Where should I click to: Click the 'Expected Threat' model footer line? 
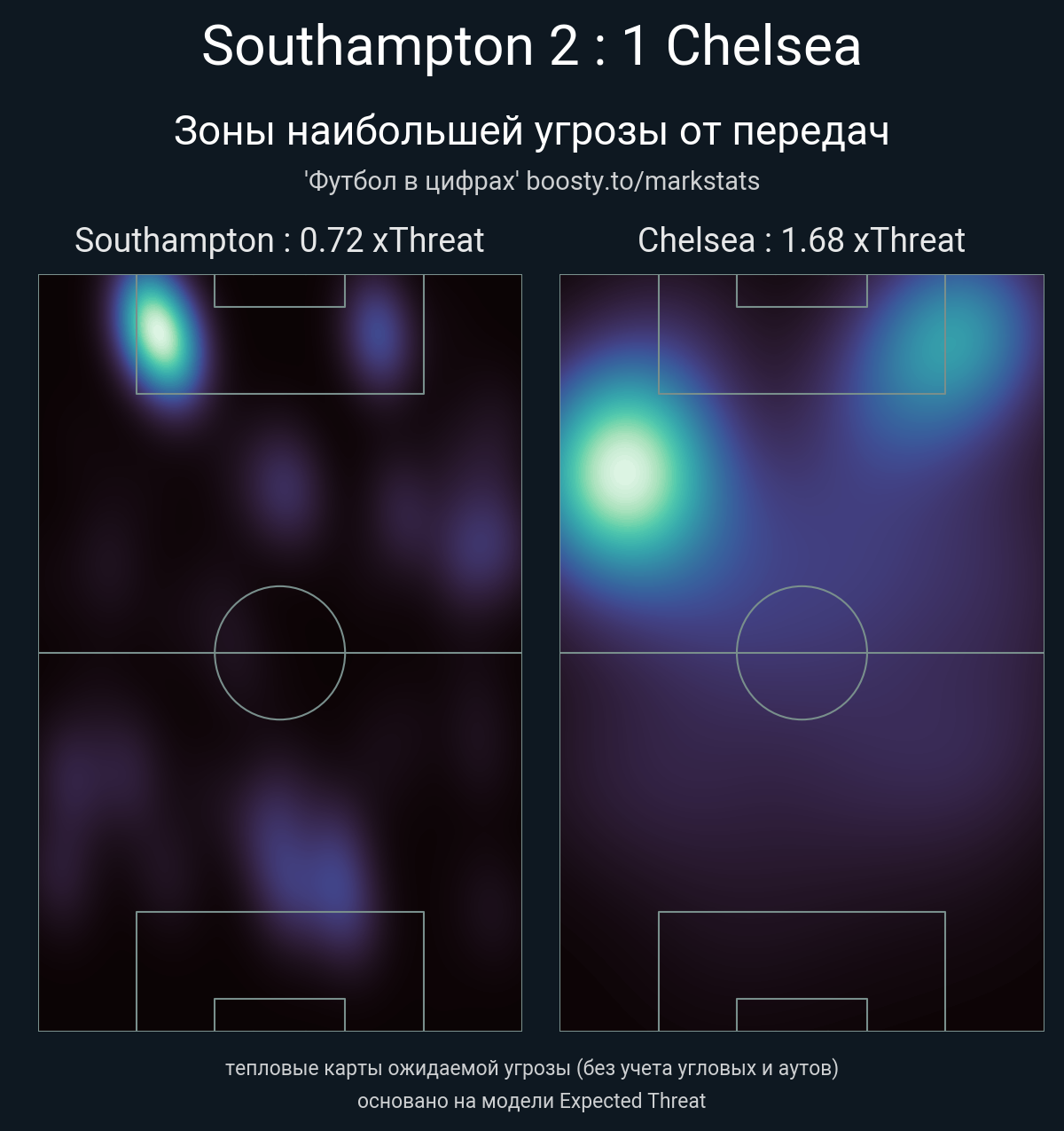coord(532,1101)
